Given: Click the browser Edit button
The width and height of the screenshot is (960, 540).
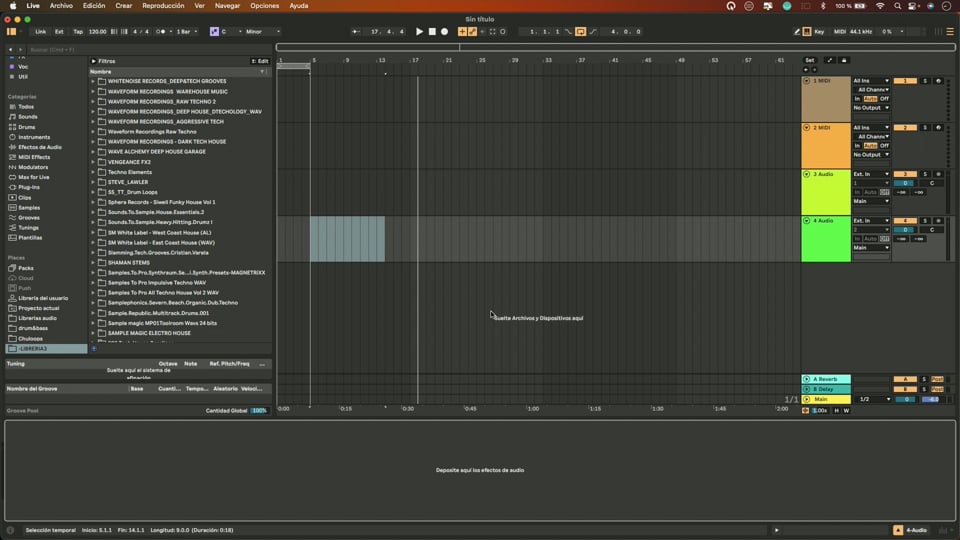Looking at the screenshot, I should pos(260,61).
